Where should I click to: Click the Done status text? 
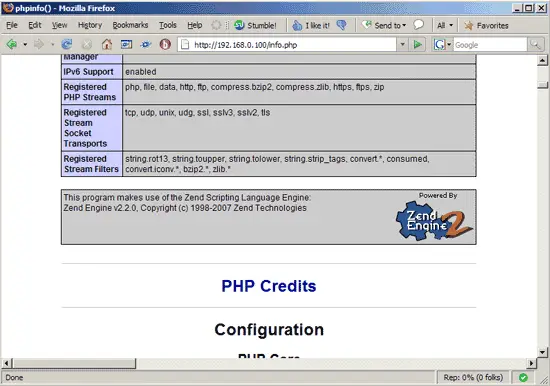point(14,378)
